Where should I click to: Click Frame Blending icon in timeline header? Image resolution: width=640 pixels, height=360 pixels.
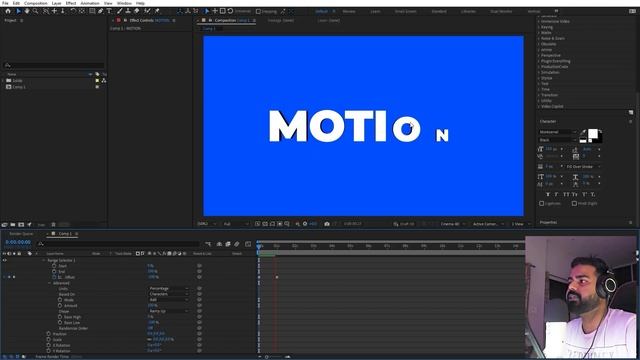click(228, 244)
